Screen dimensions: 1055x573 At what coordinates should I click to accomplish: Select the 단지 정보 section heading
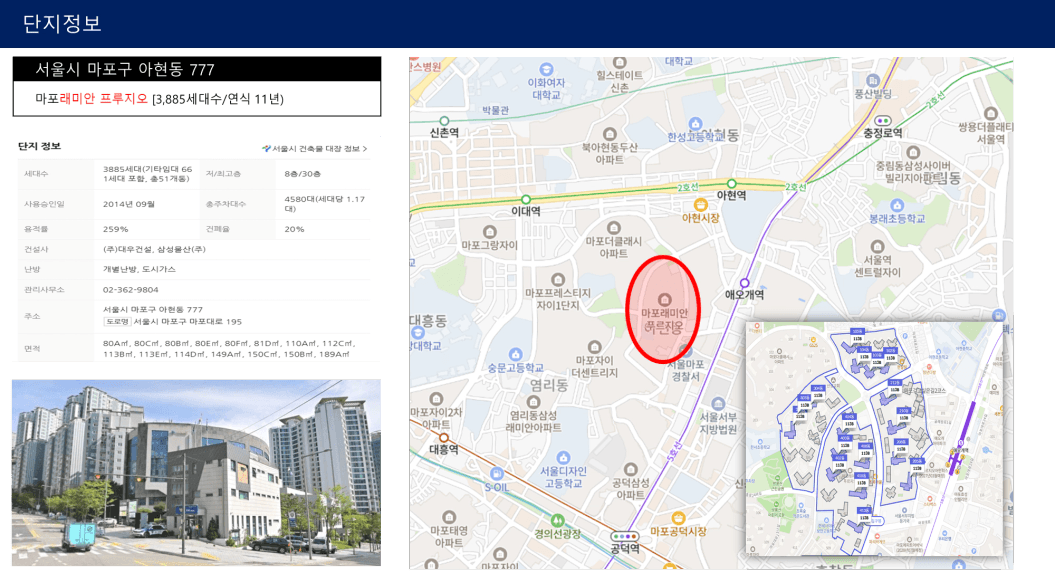(x=39, y=146)
